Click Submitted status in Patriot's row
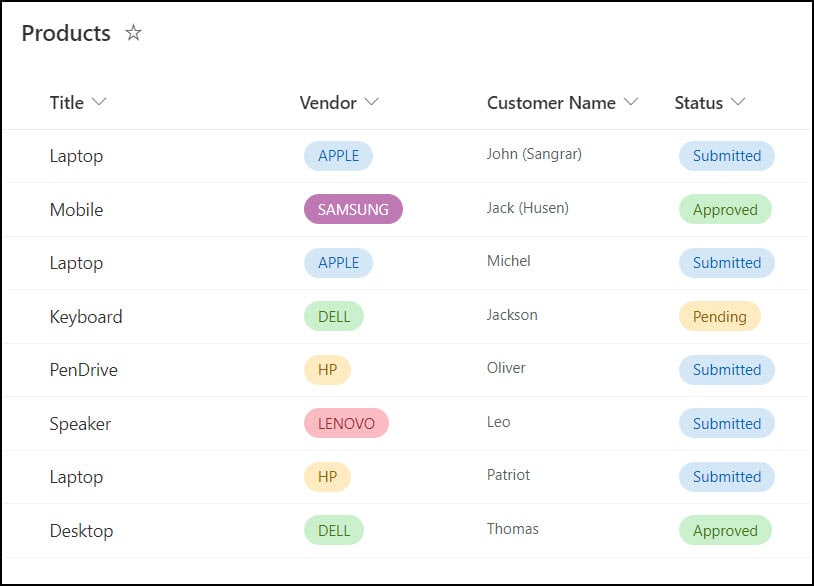Screen dimensions: 814x586 (x=727, y=476)
